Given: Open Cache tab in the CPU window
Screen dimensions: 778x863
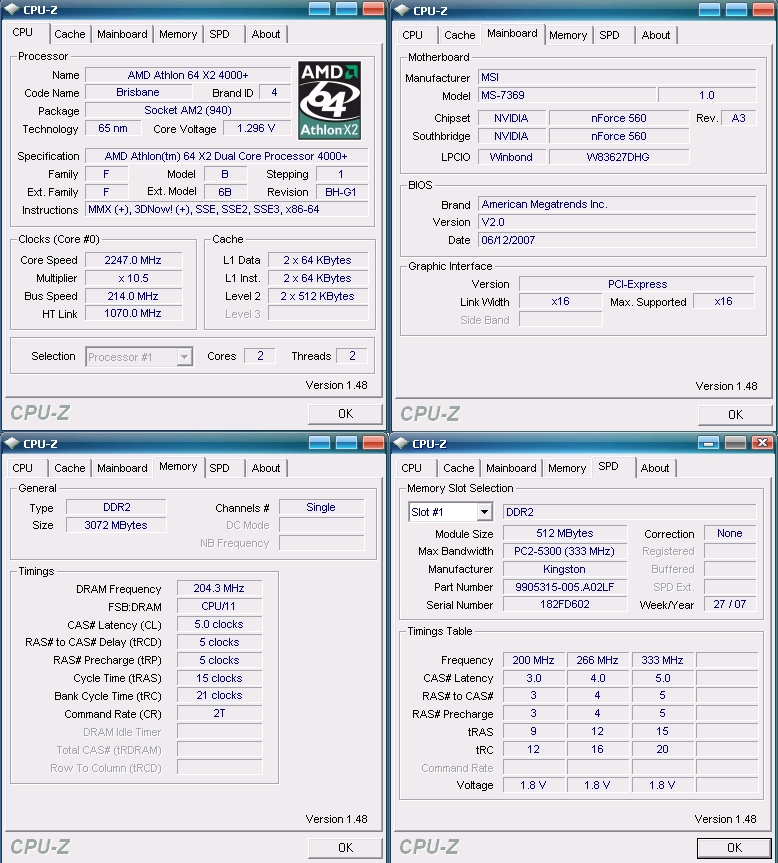Looking at the screenshot, I should (70, 34).
